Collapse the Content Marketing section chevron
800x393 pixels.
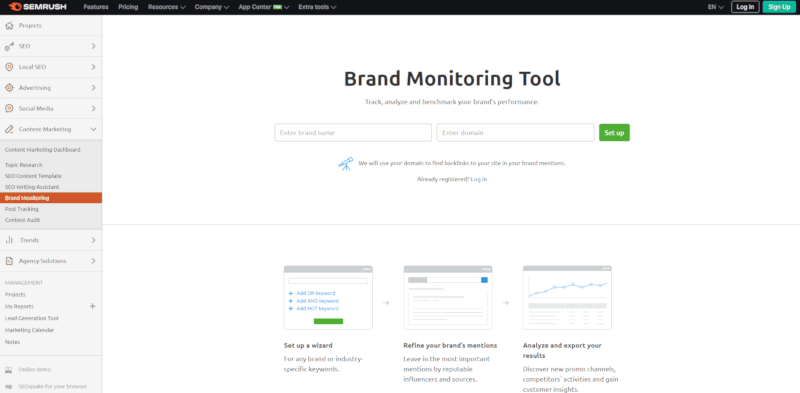(x=93, y=129)
